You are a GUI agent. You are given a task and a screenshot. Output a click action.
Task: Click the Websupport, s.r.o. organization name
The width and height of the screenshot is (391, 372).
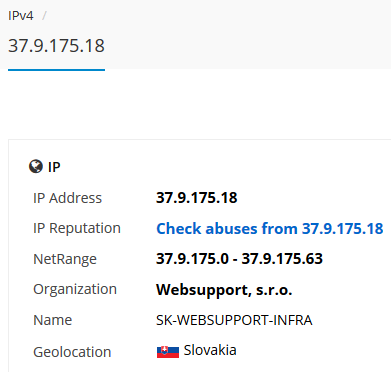click(x=224, y=290)
